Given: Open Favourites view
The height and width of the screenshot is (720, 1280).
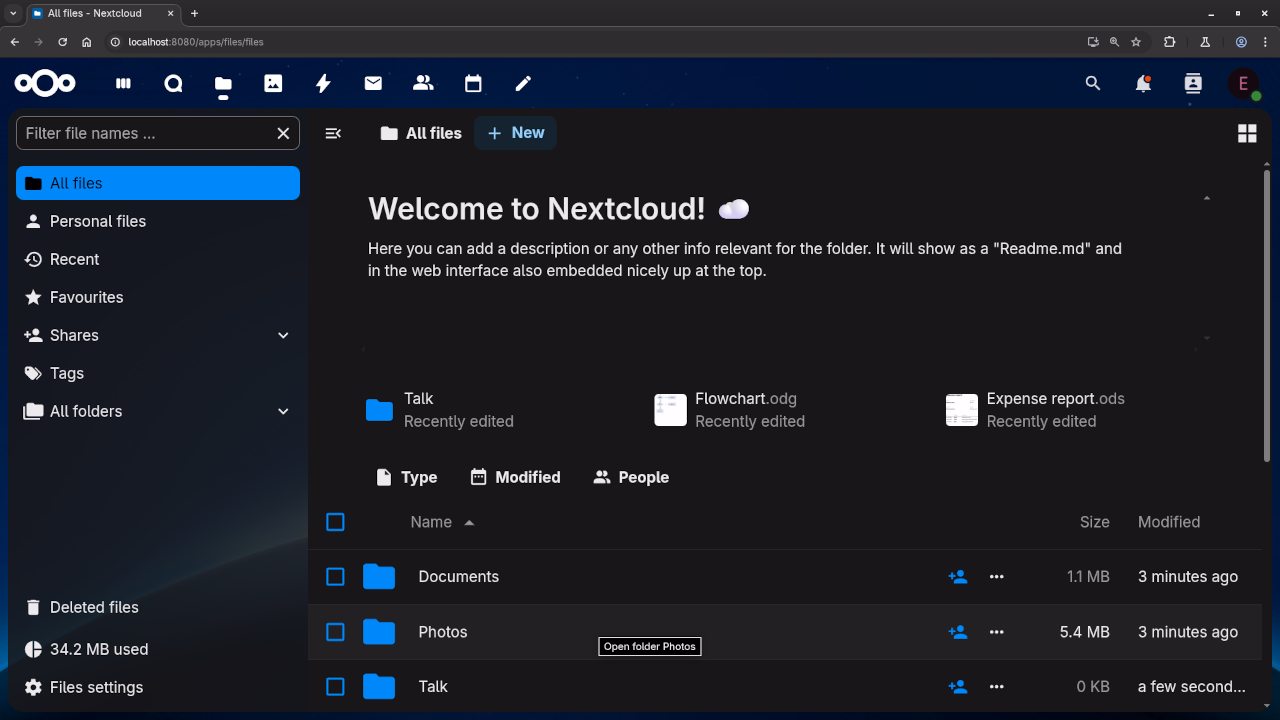Looking at the screenshot, I should pyautogui.click(x=158, y=297).
